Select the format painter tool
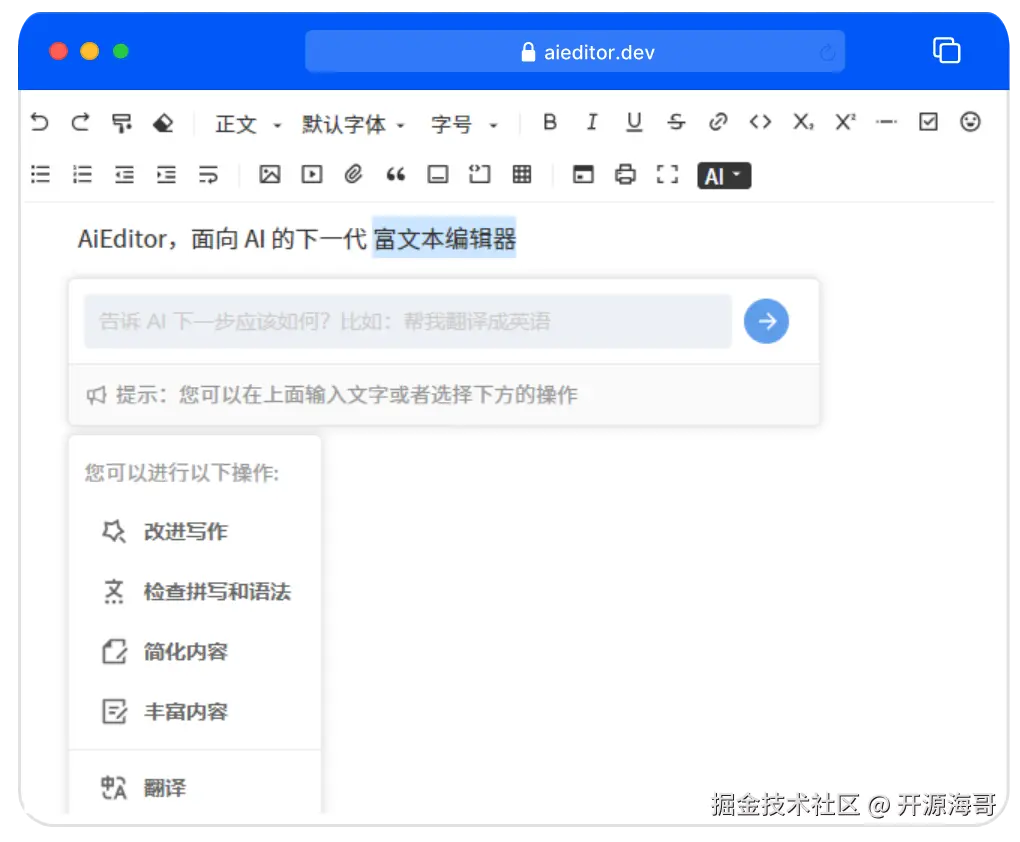 coord(122,122)
